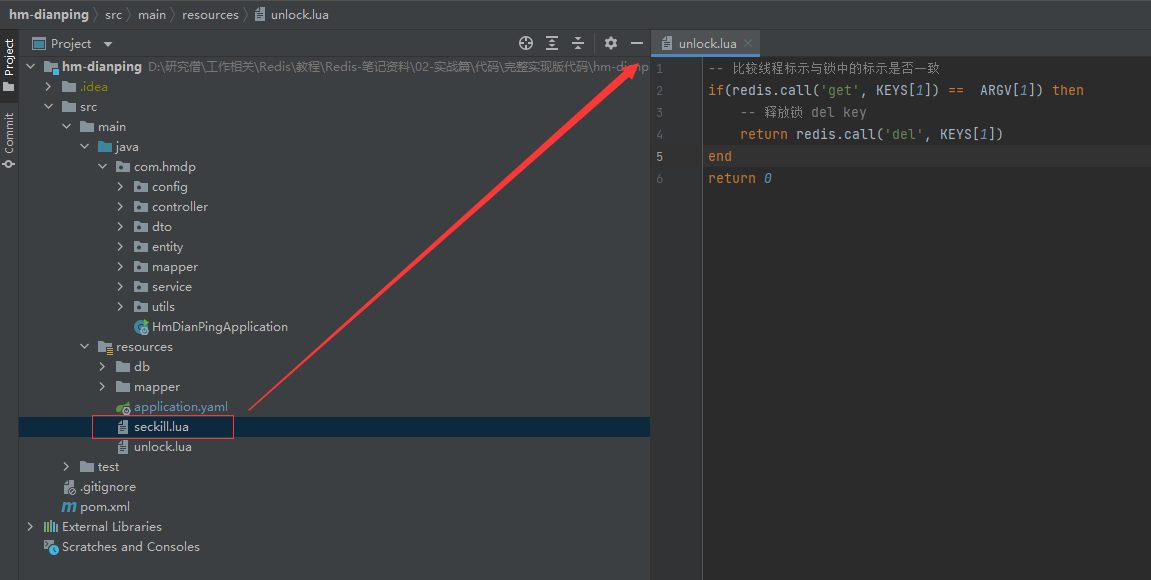Click resources in the breadcrumb path

210,15
